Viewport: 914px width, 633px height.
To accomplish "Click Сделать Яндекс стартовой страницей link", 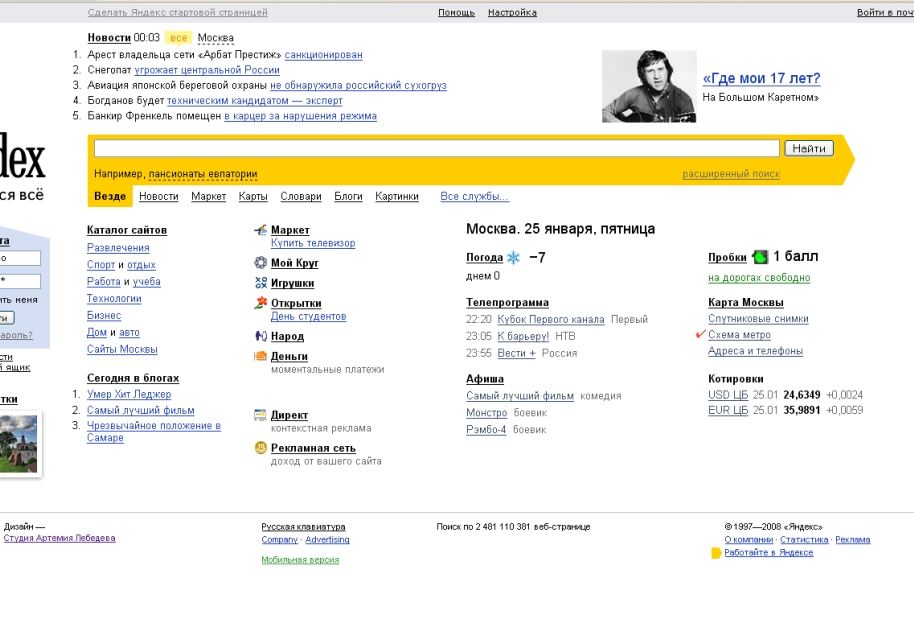I will (178, 12).
